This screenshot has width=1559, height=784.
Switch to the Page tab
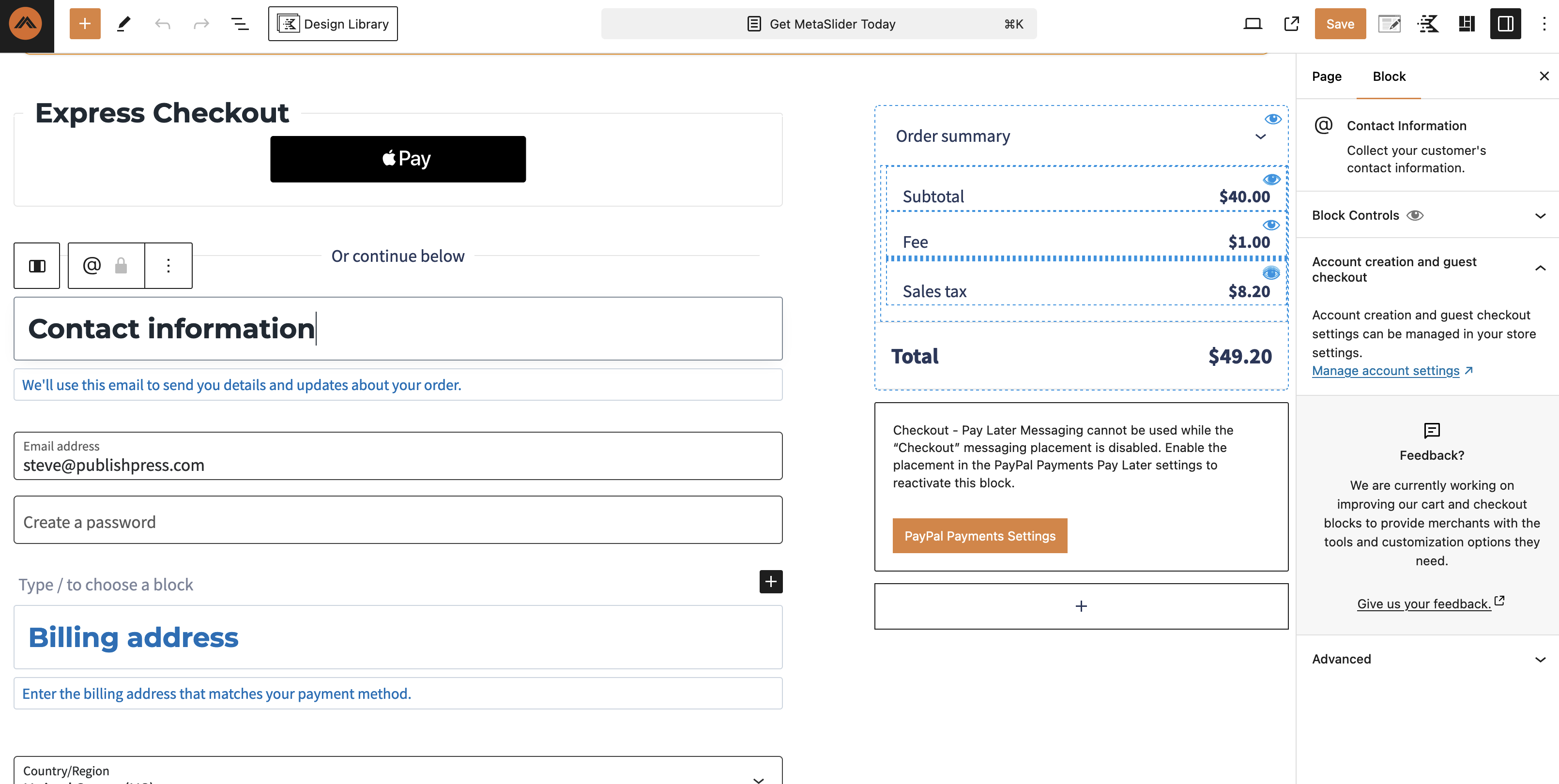coord(1326,76)
